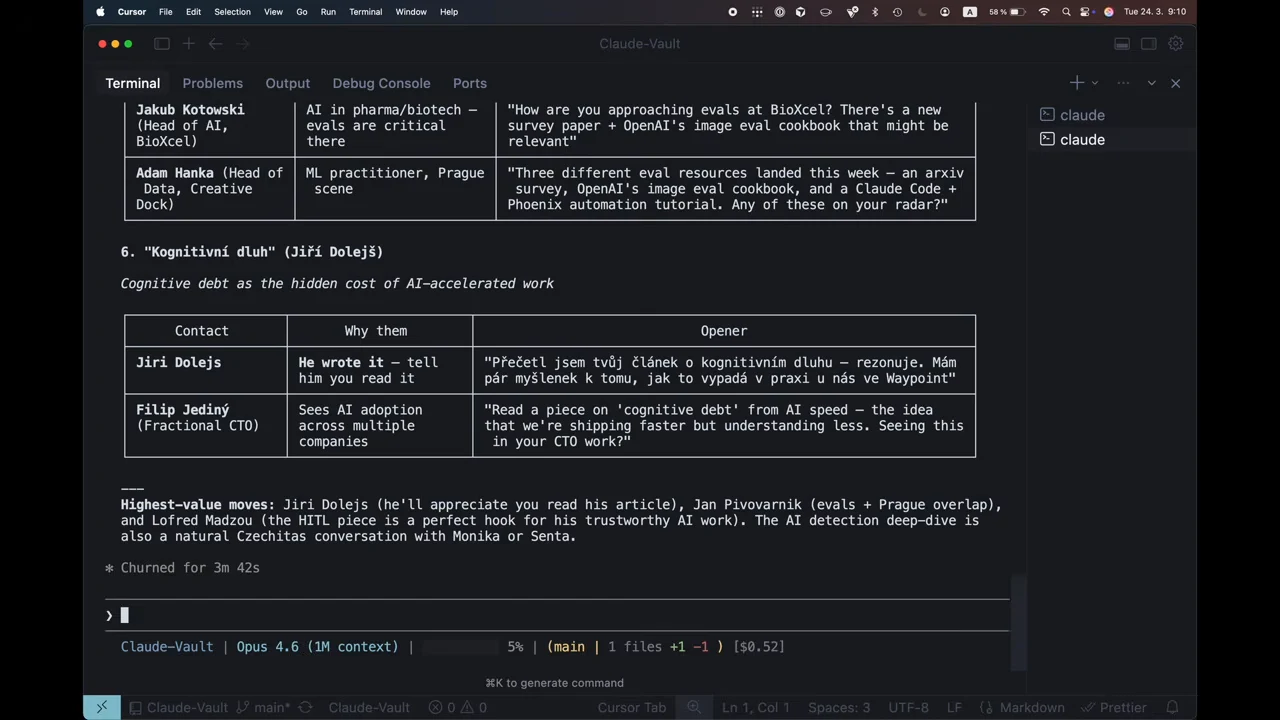Click the battery 58% indicator

tap(1006, 12)
